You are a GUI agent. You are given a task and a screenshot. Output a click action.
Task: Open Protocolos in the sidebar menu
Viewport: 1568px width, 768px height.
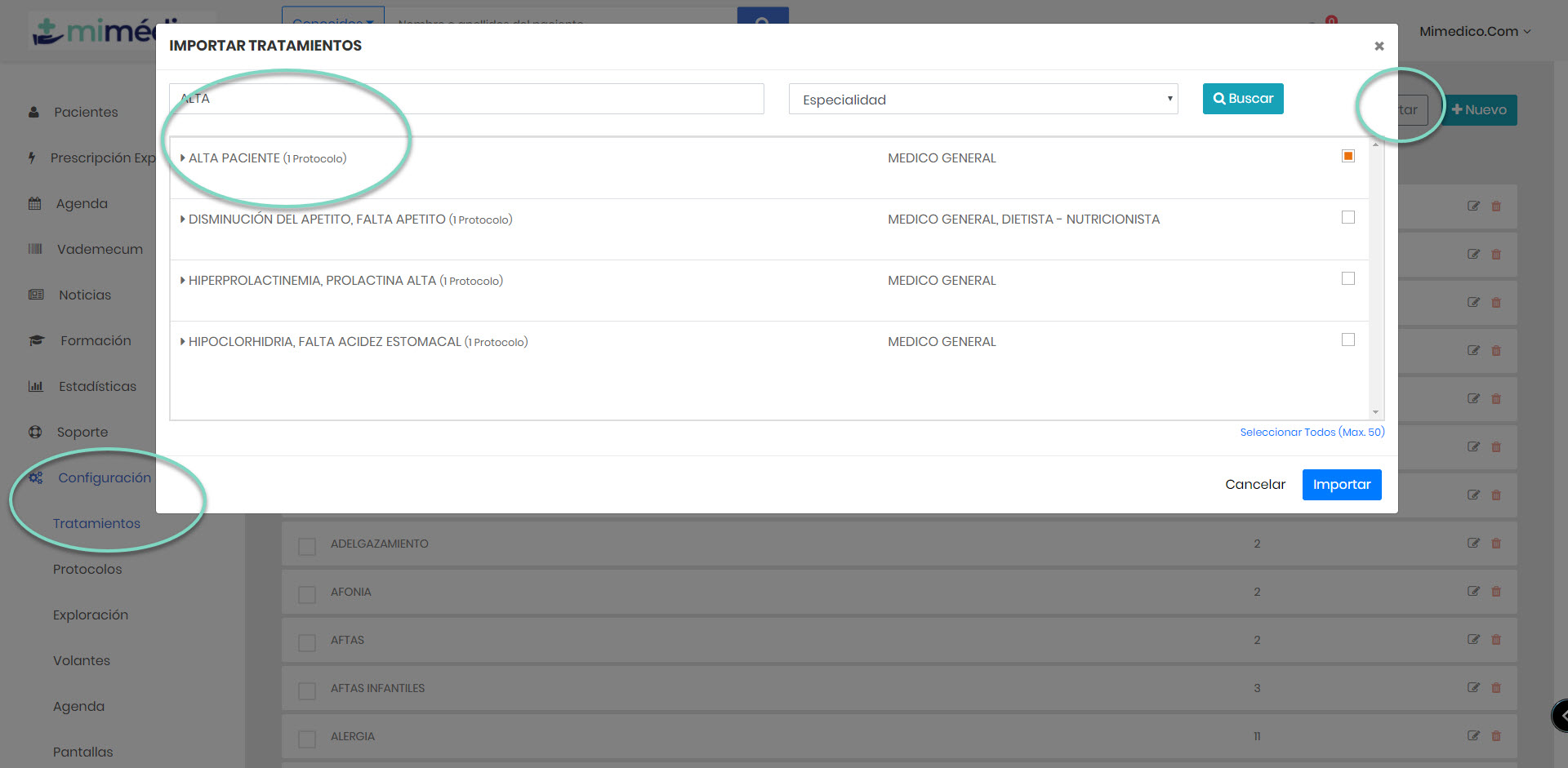pyautogui.click(x=87, y=569)
